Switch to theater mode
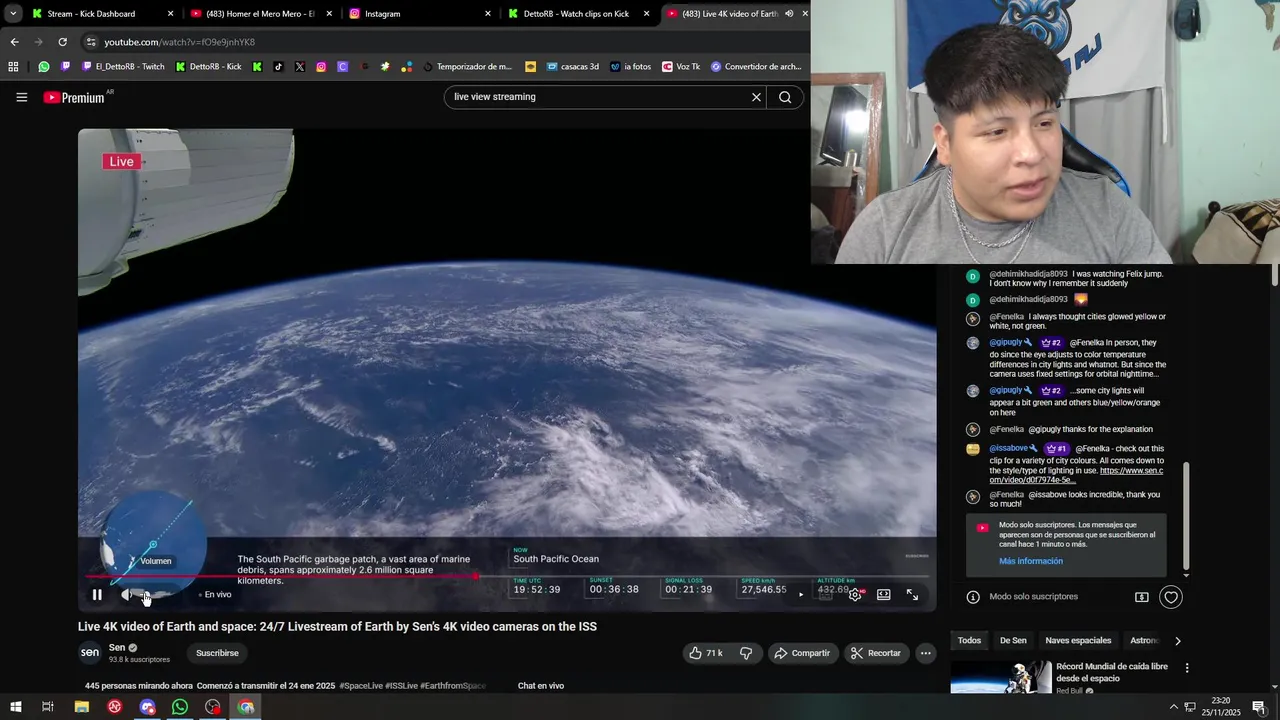 click(884, 594)
